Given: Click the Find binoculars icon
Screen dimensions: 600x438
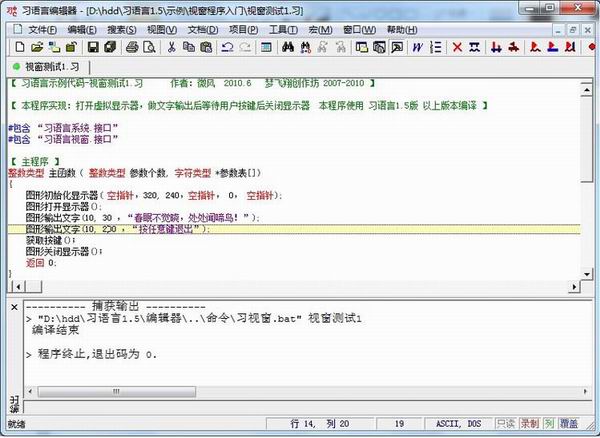Looking at the screenshot, I should point(288,47).
